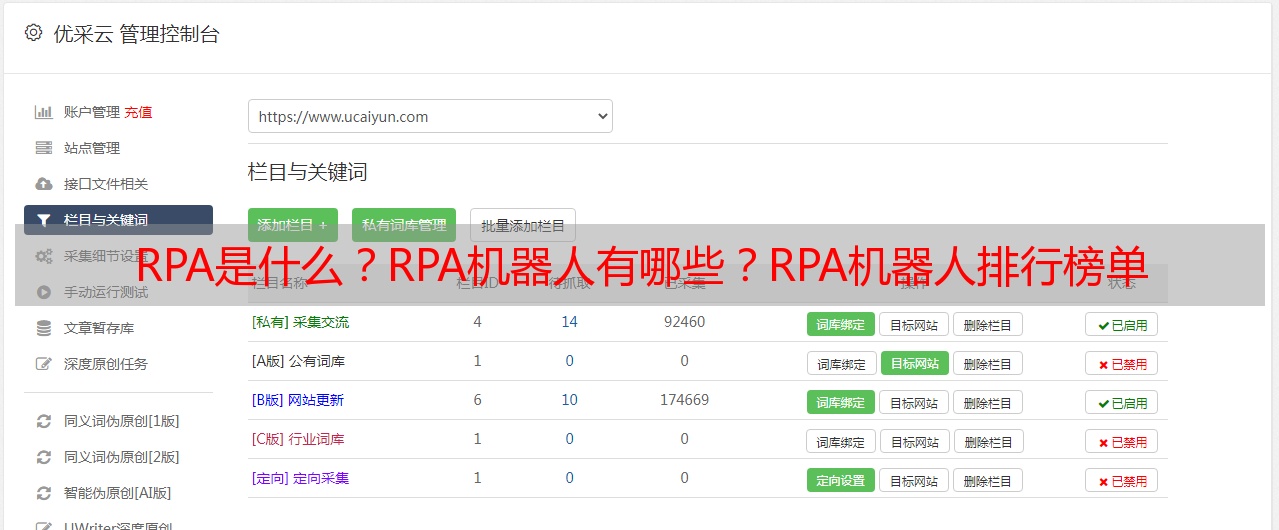
Task: Click 删除栏目 for 网站更新 row
Action: (988, 402)
